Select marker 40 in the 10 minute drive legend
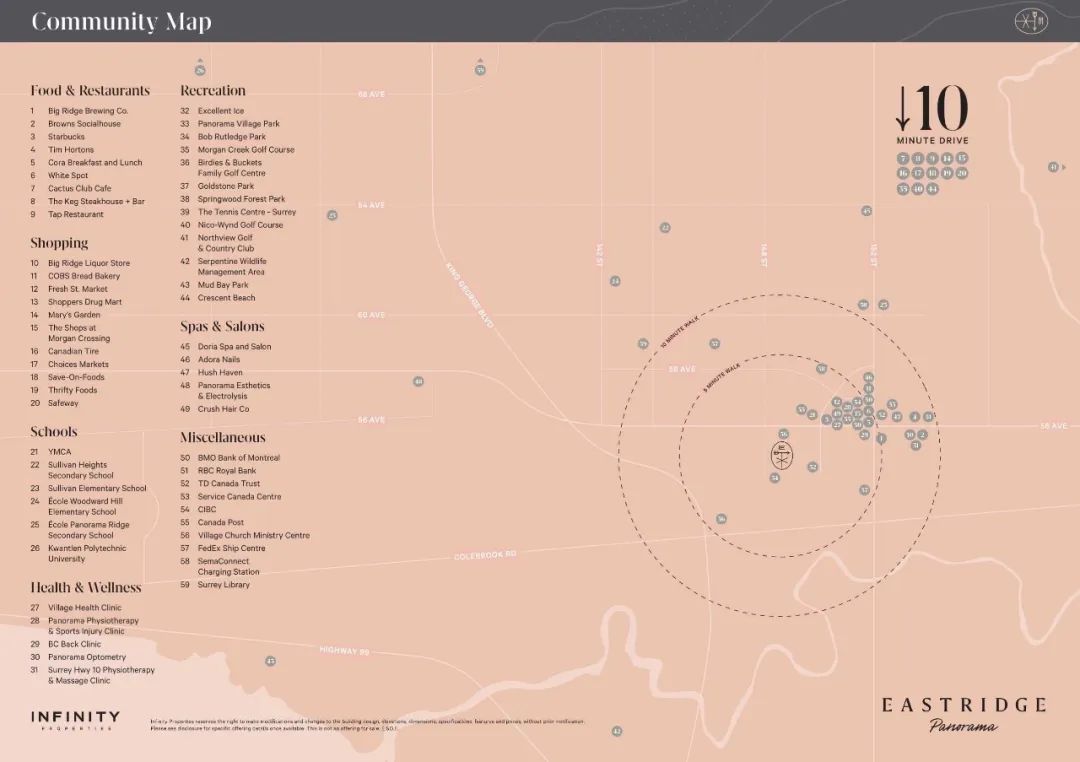Viewport: 1080px width, 762px height. 917,189
